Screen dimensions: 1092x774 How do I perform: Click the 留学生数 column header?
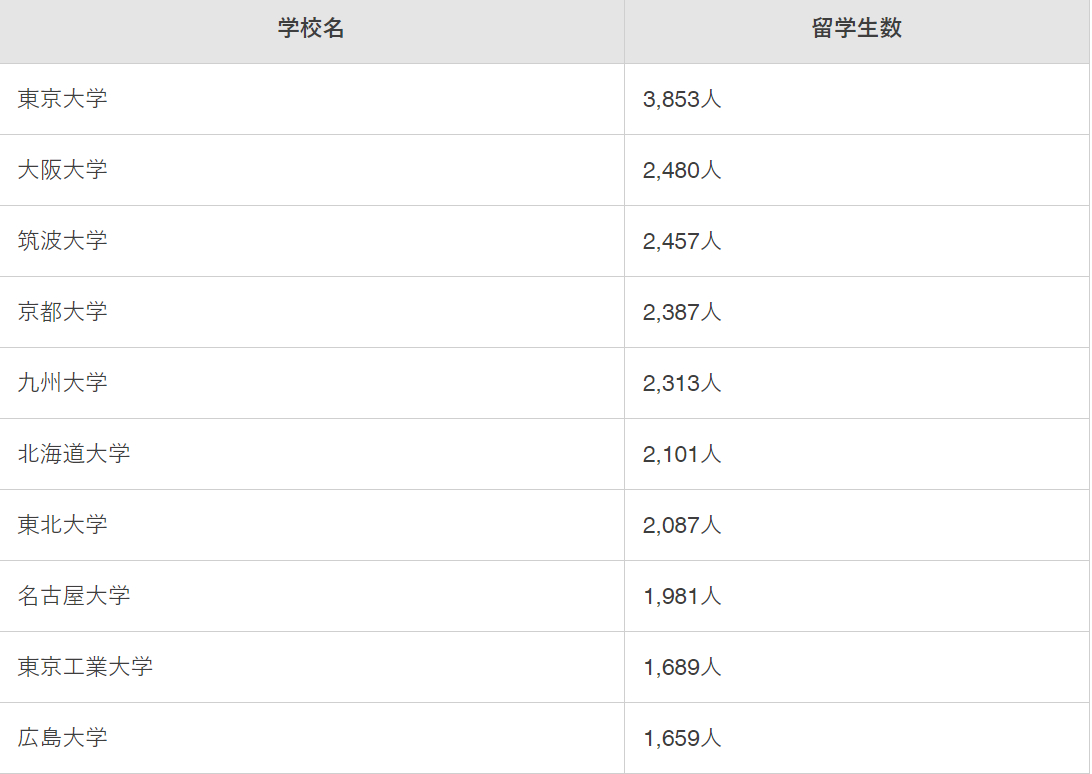pyautogui.click(x=857, y=28)
